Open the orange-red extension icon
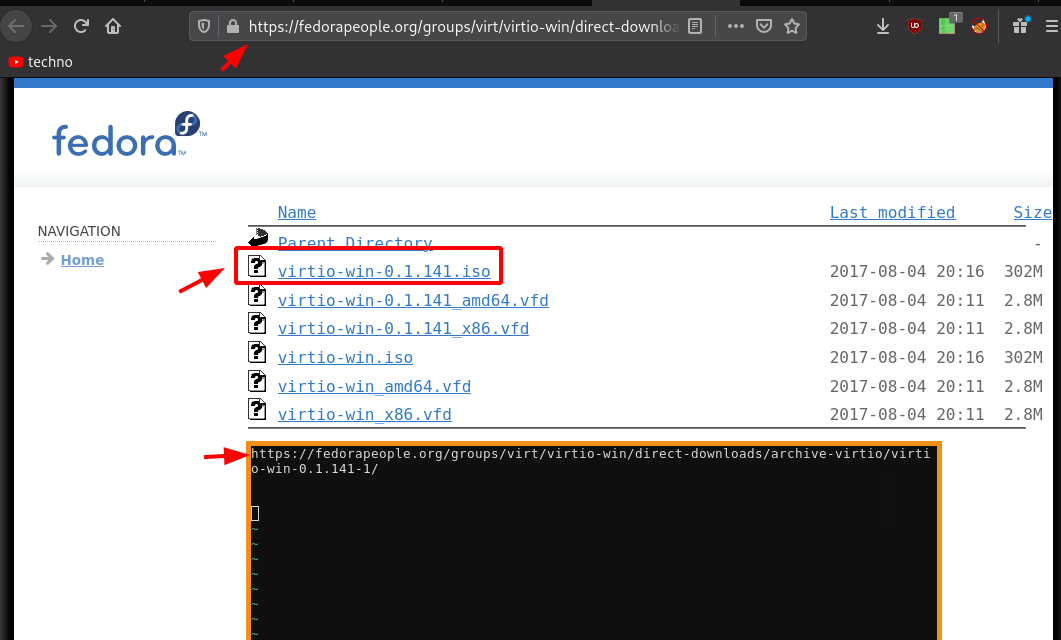 [x=978, y=26]
